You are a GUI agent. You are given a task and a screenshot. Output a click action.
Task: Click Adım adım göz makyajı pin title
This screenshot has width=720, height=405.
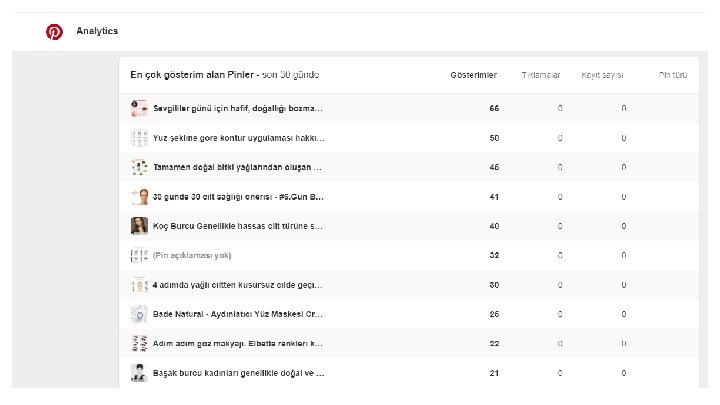point(237,343)
